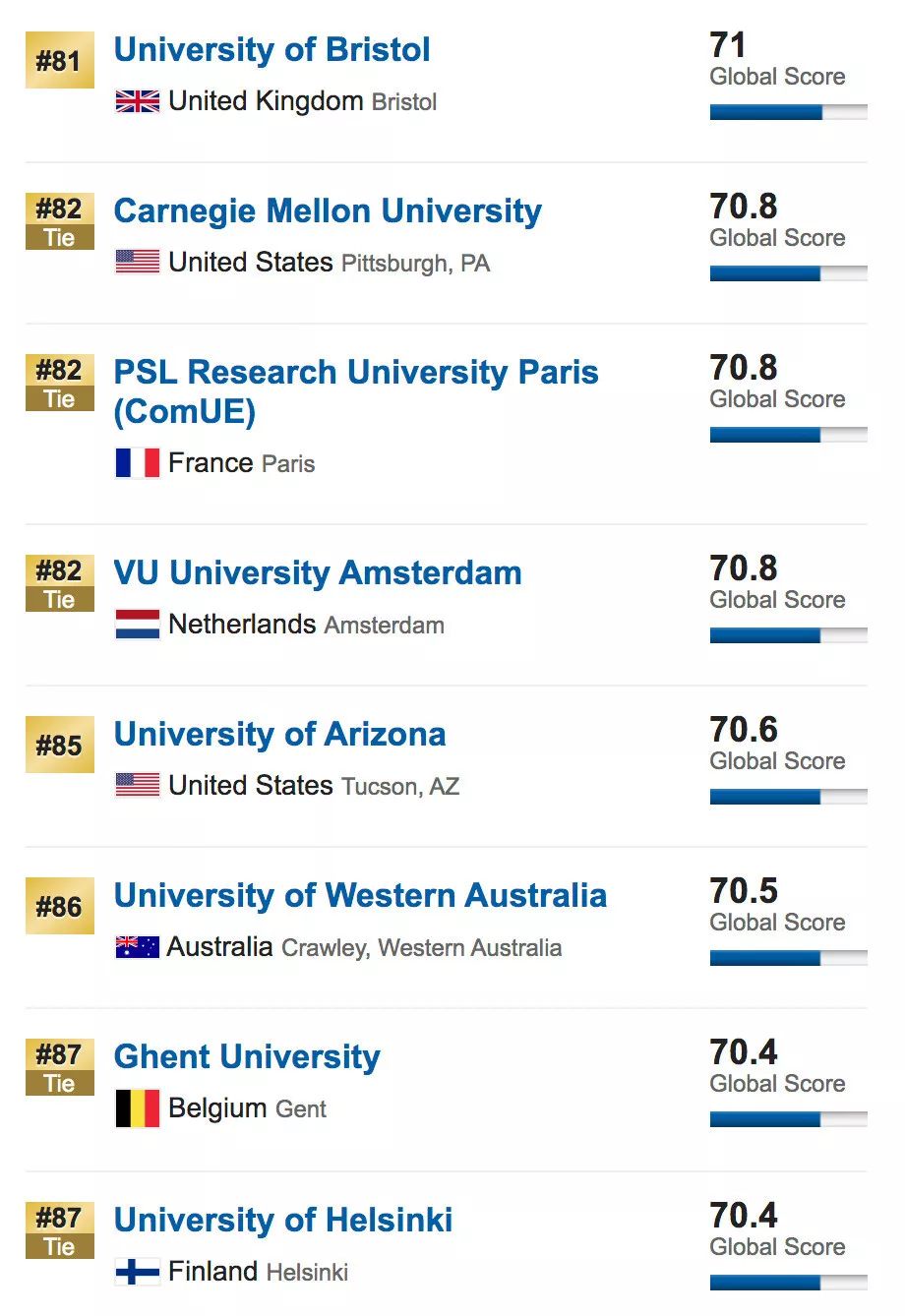
Task: Click Carnegie Mellon's 70.8 global score
Action: pos(744,207)
